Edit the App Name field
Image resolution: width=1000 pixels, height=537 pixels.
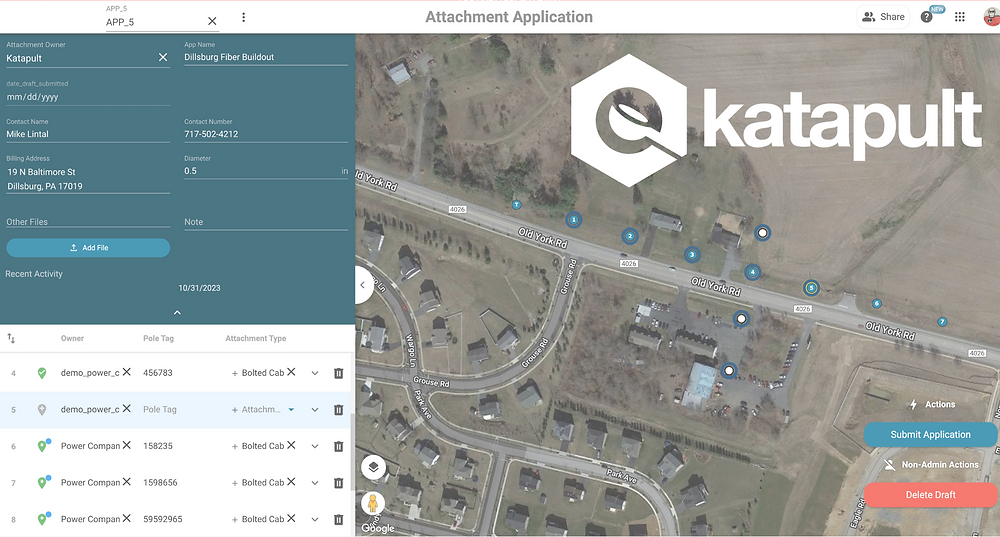tap(266, 57)
